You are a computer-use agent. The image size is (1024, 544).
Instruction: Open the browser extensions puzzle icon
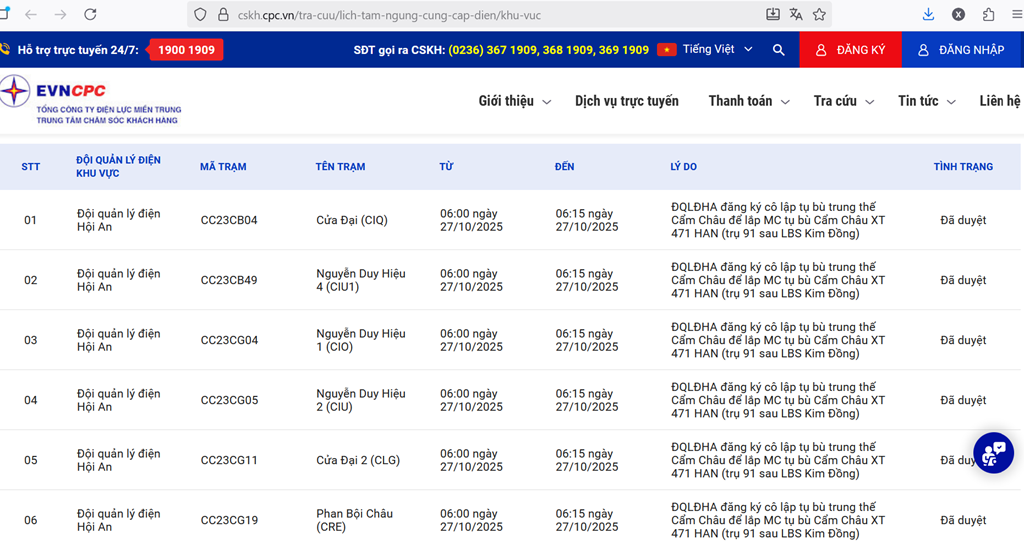click(x=988, y=15)
